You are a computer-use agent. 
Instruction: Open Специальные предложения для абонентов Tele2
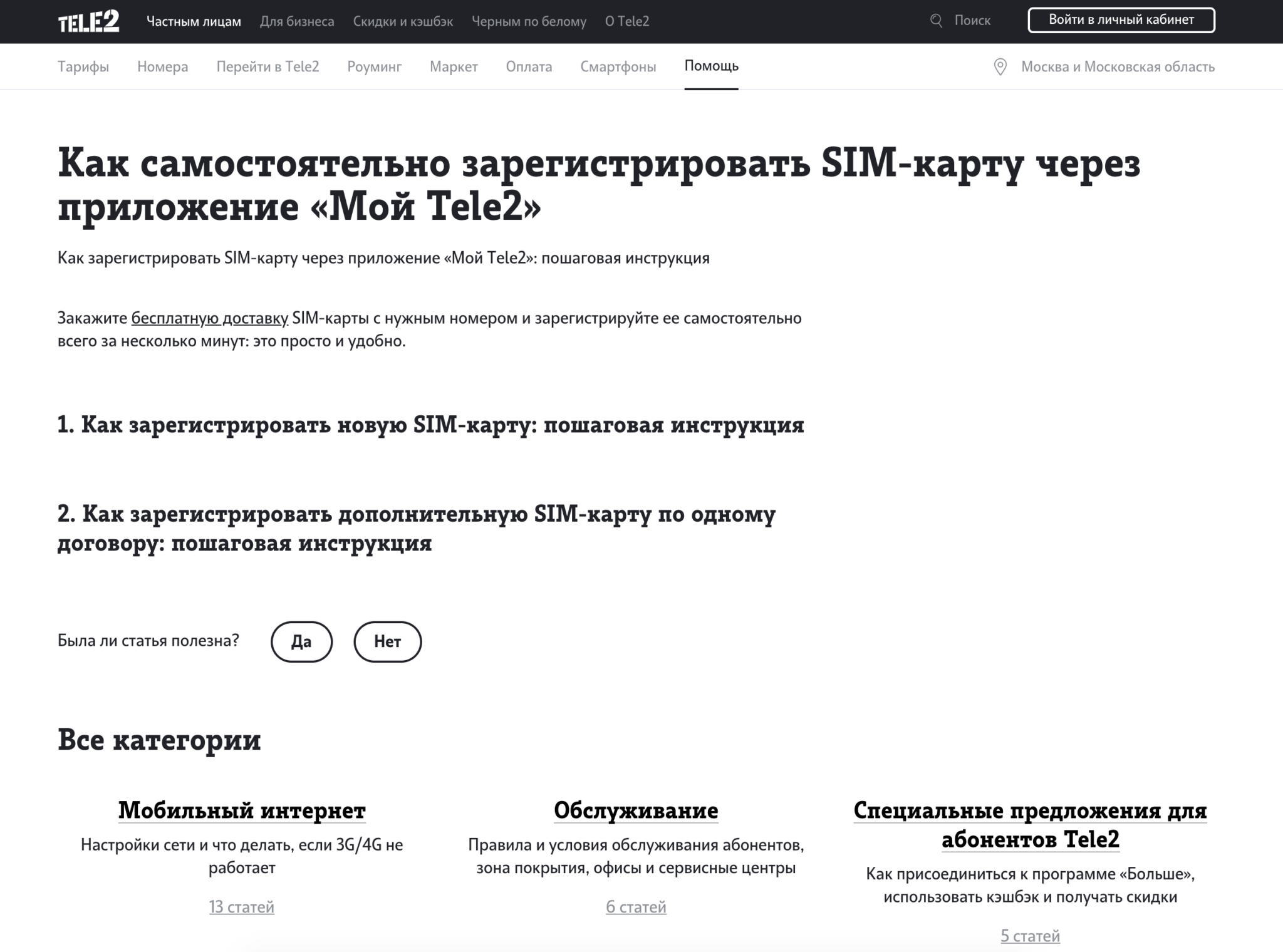[1030, 824]
